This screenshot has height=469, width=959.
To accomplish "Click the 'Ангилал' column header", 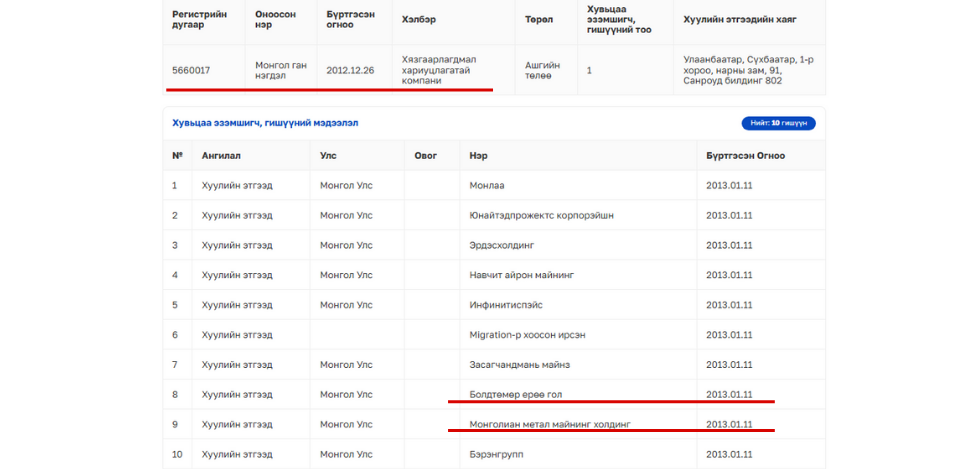I will (221, 156).
